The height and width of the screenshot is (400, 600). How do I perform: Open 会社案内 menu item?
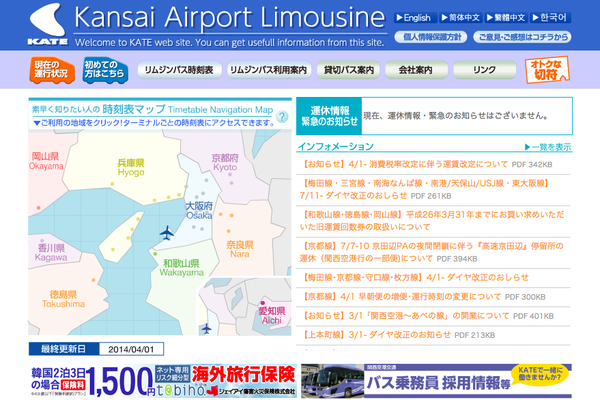pos(416,70)
